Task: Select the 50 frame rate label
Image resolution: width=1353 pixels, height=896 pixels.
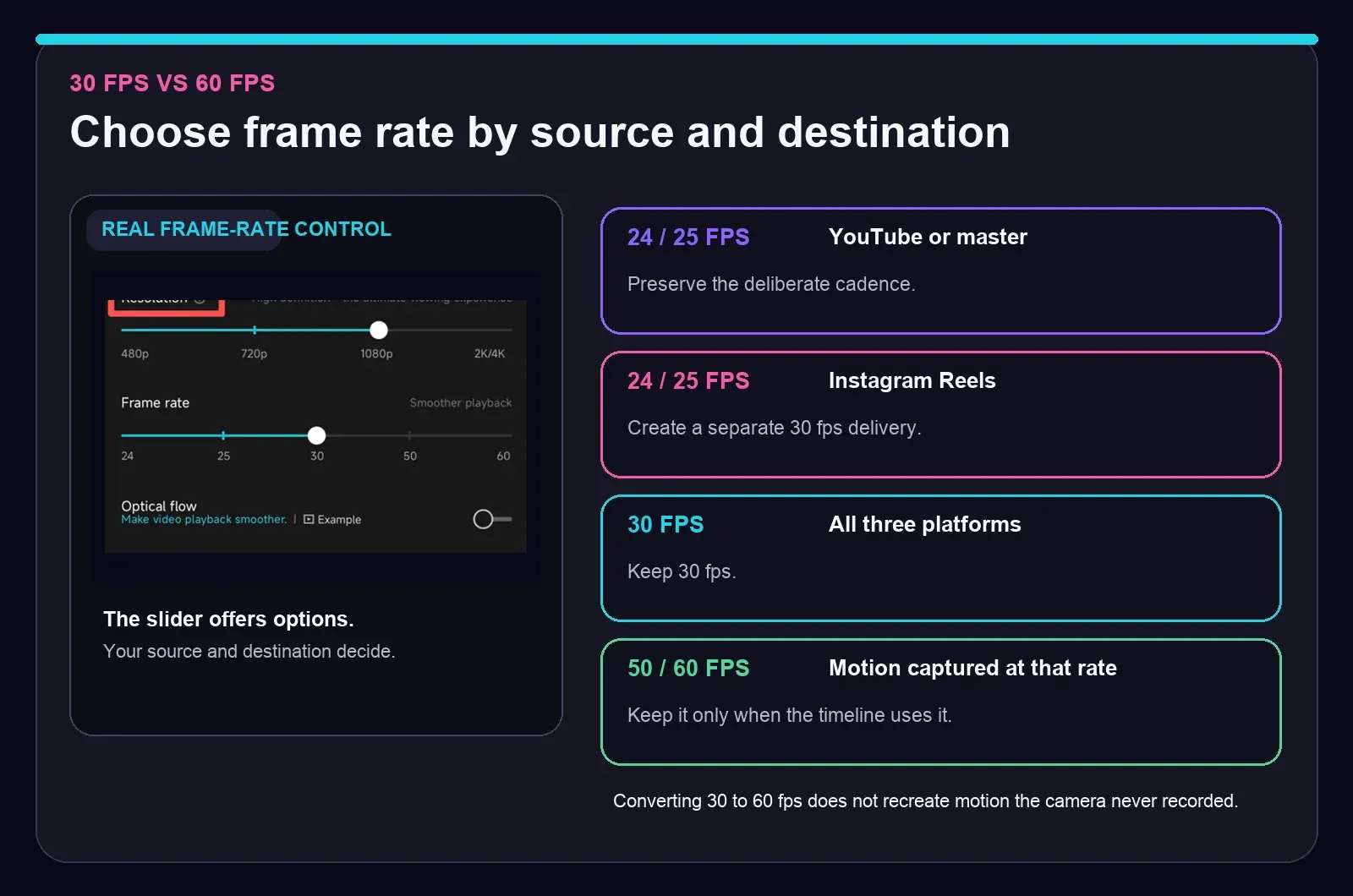Action: point(410,456)
